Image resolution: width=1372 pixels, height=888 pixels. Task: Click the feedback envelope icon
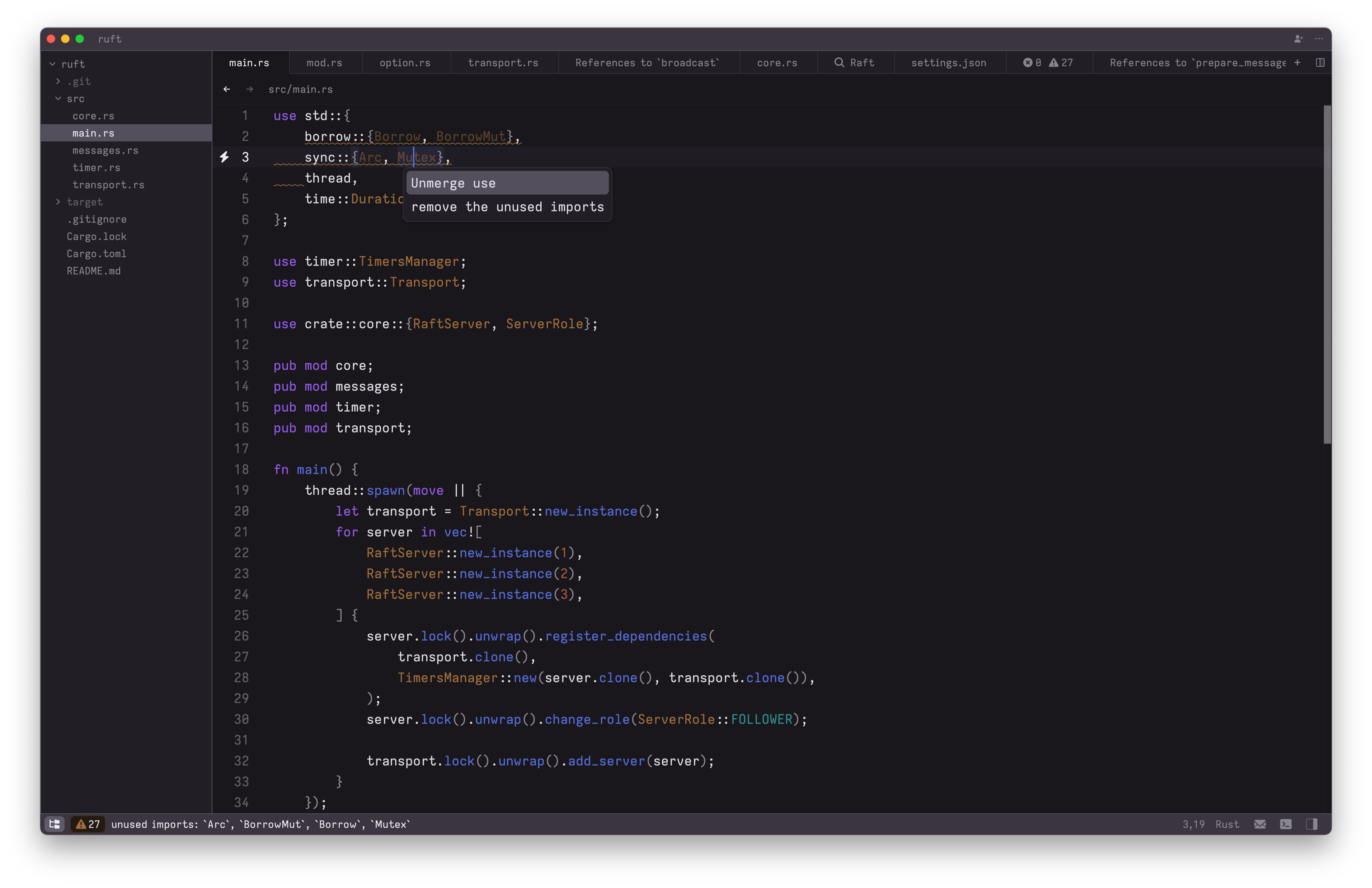coord(1260,824)
